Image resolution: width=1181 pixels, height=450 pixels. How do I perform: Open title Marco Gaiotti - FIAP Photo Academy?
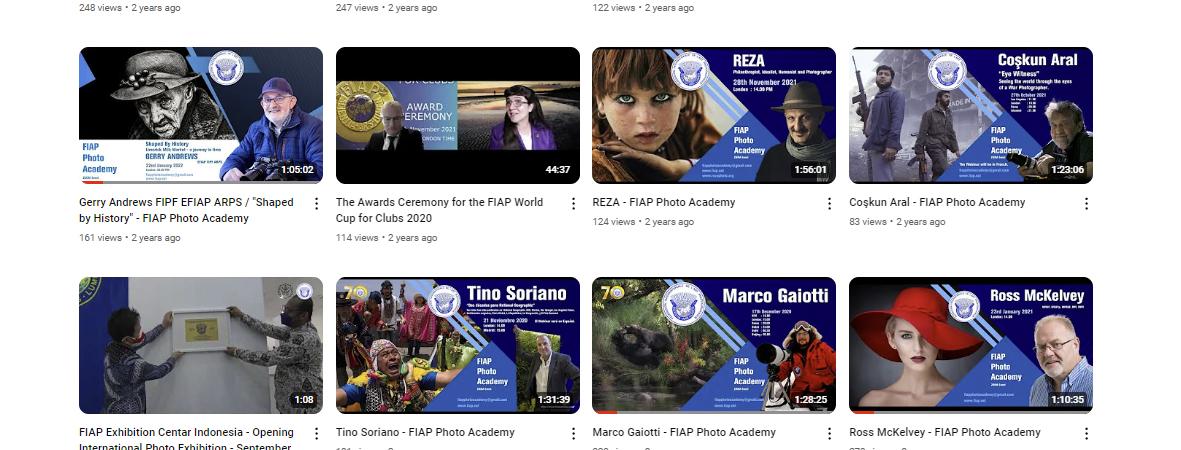point(684,432)
